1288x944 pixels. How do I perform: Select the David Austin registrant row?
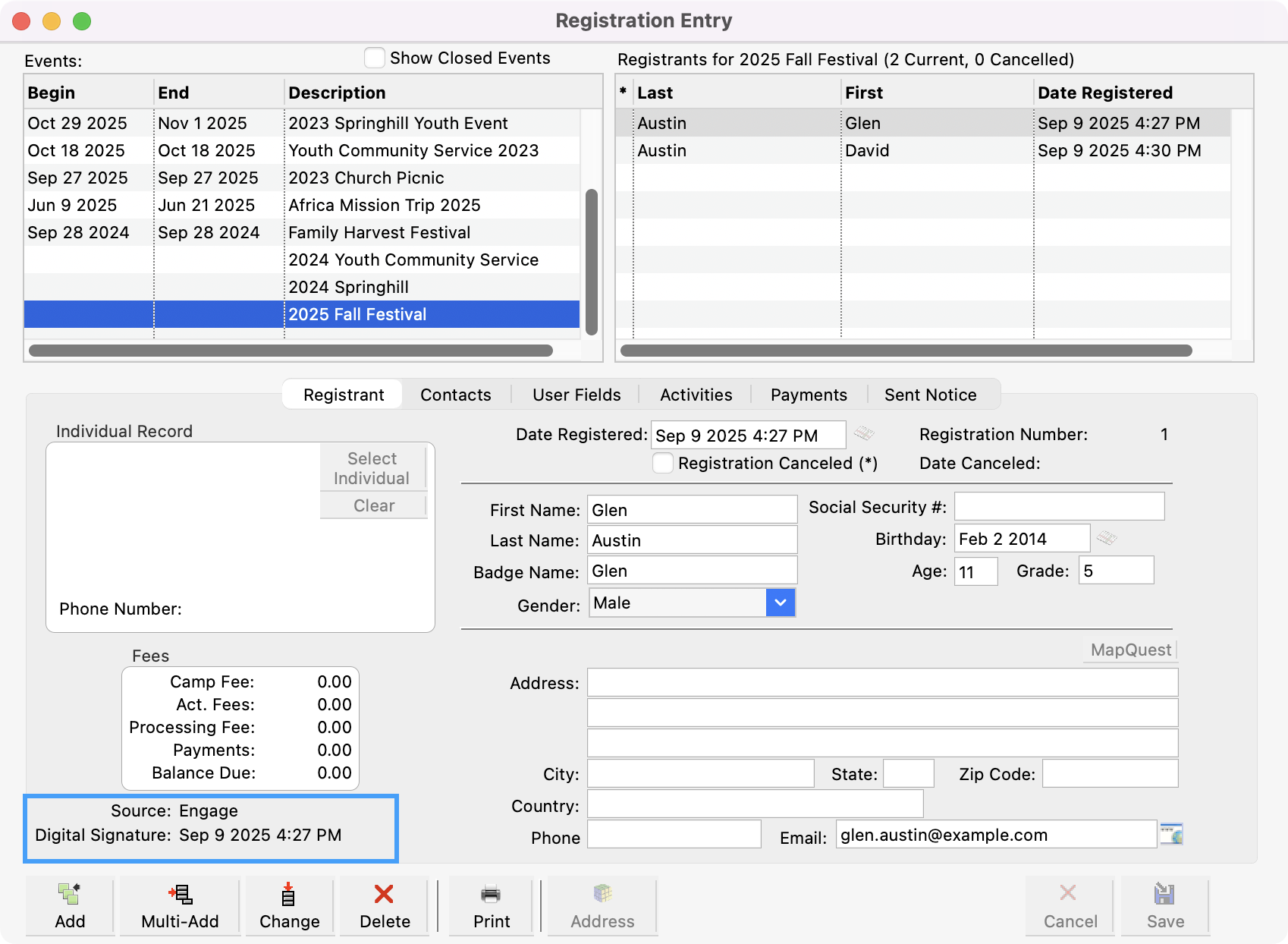tap(834, 150)
